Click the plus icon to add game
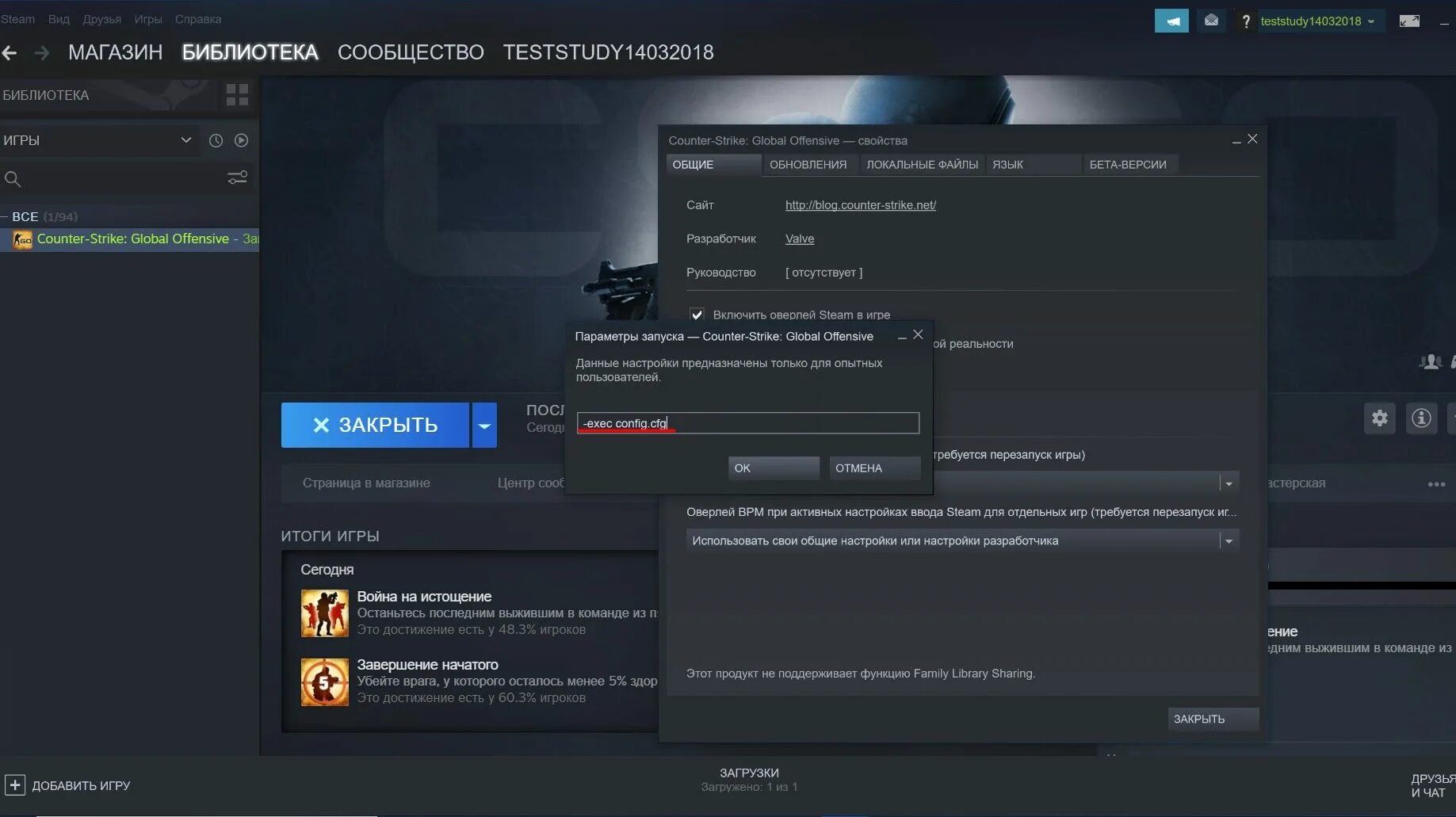Image resolution: width=1456 pixels, height=817 pixels. tap(15, 785)
